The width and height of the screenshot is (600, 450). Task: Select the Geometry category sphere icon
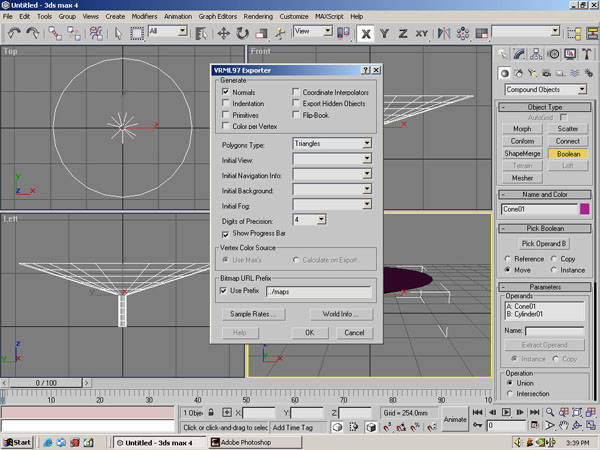click(505, 73)
